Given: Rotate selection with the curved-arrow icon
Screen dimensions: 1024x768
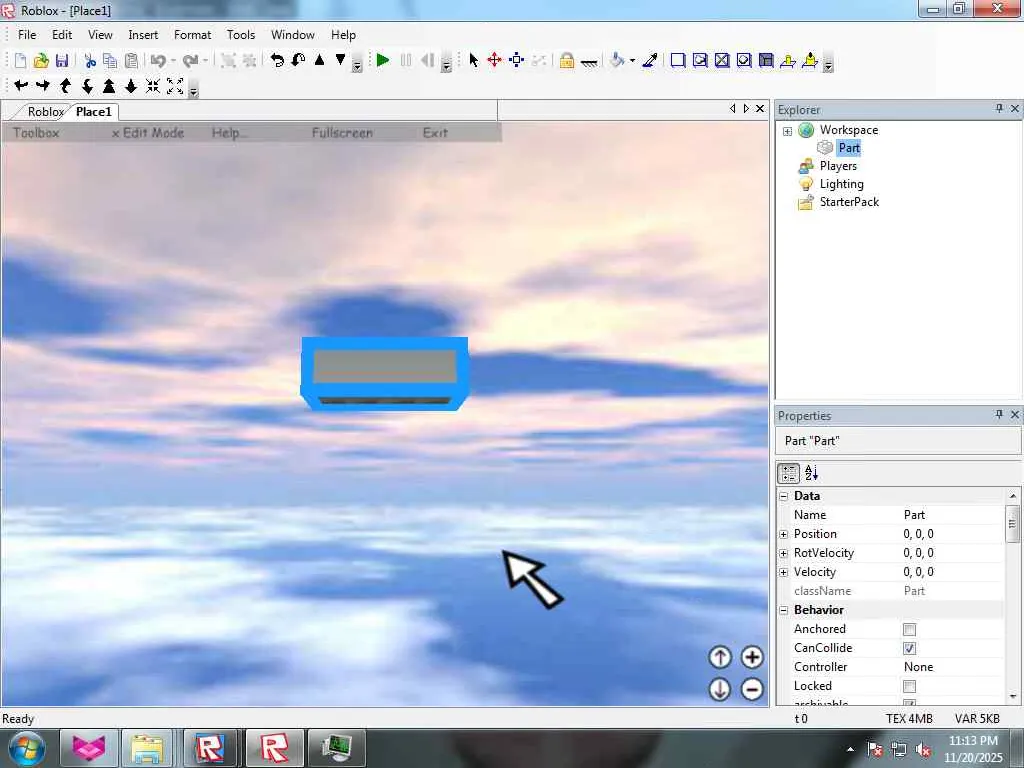Looking at the screenshot, I should pyautogui.click(x=278, y=61).
